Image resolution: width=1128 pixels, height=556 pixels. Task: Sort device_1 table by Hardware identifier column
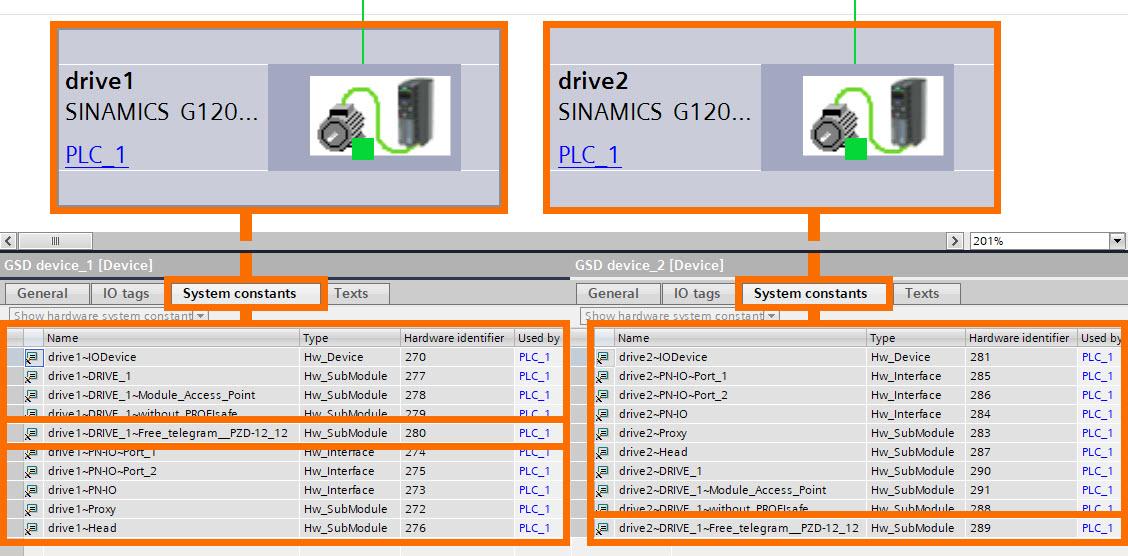[x=457, y=338]
